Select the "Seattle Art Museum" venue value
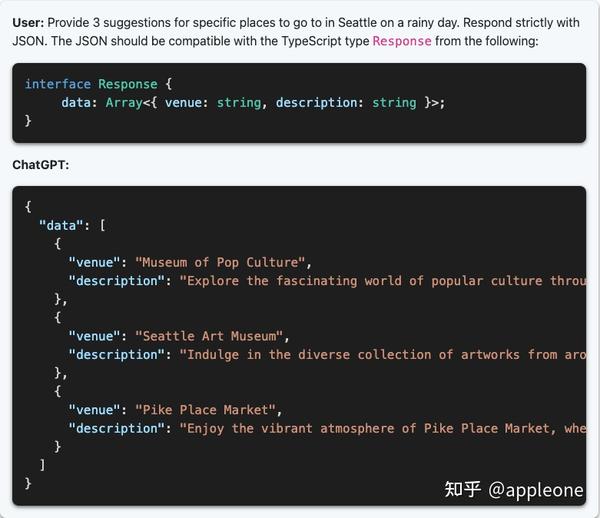 [x=209, y=336]
